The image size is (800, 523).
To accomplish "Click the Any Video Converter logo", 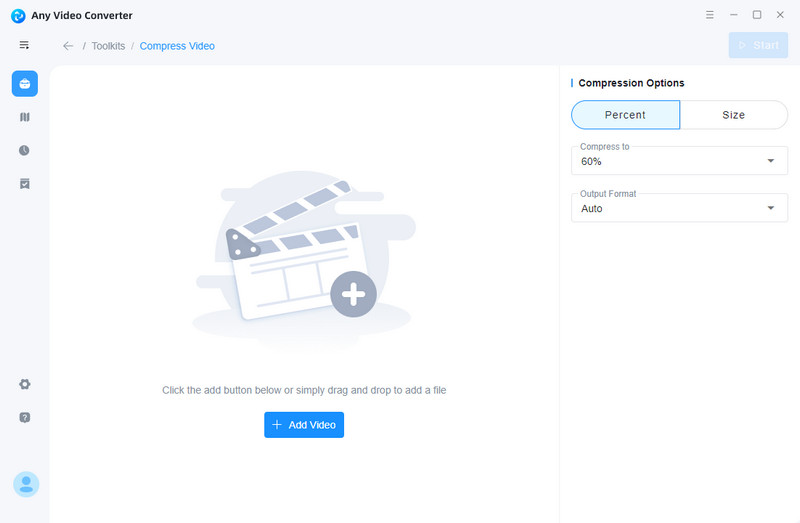I will click(x=18, y=16).
